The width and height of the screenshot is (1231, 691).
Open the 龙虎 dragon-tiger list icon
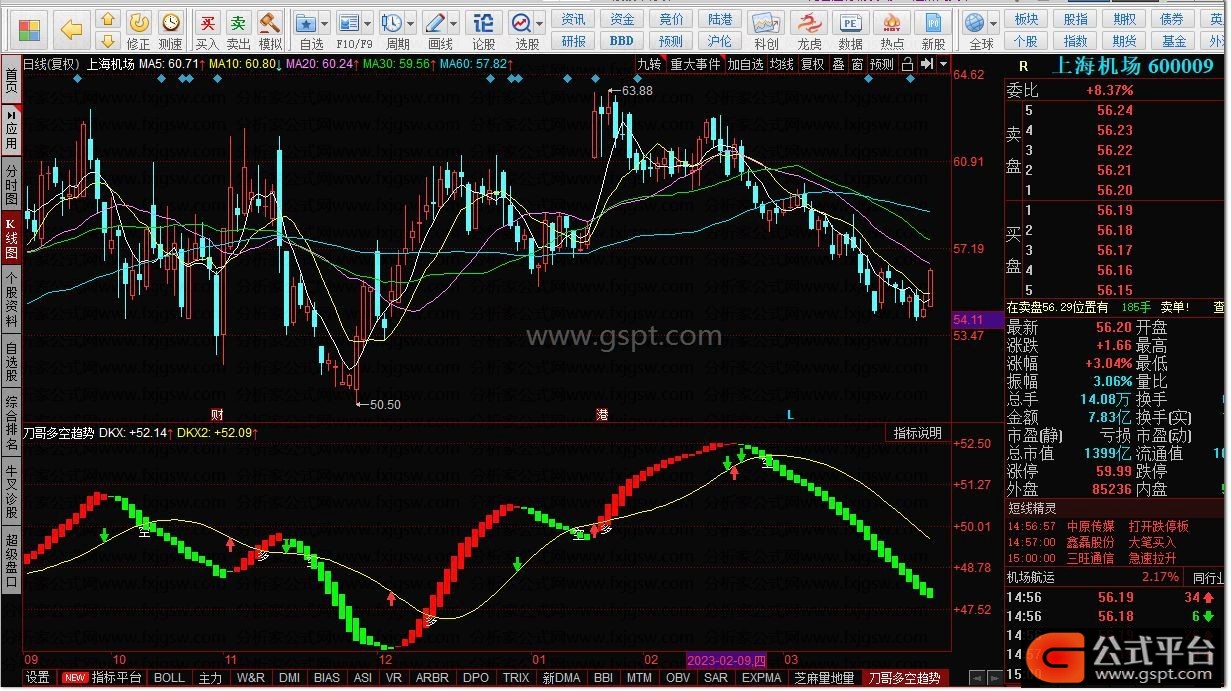[x=809, y=31]
